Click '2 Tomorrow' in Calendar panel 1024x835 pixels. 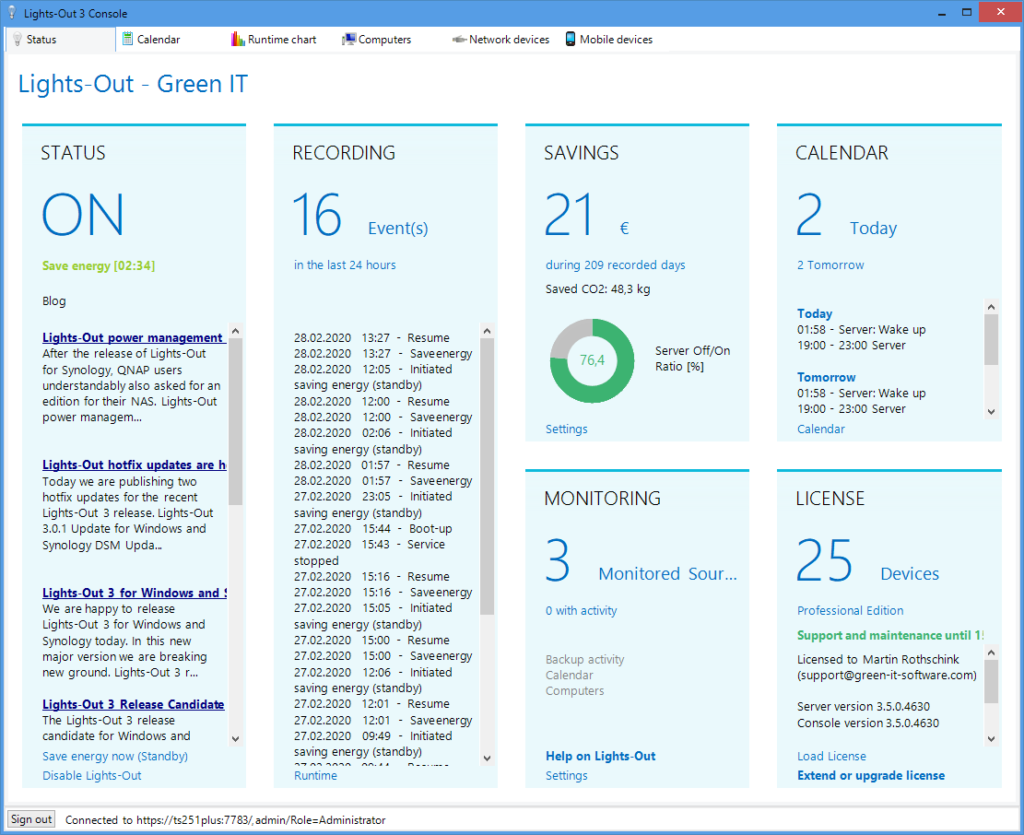830,265
